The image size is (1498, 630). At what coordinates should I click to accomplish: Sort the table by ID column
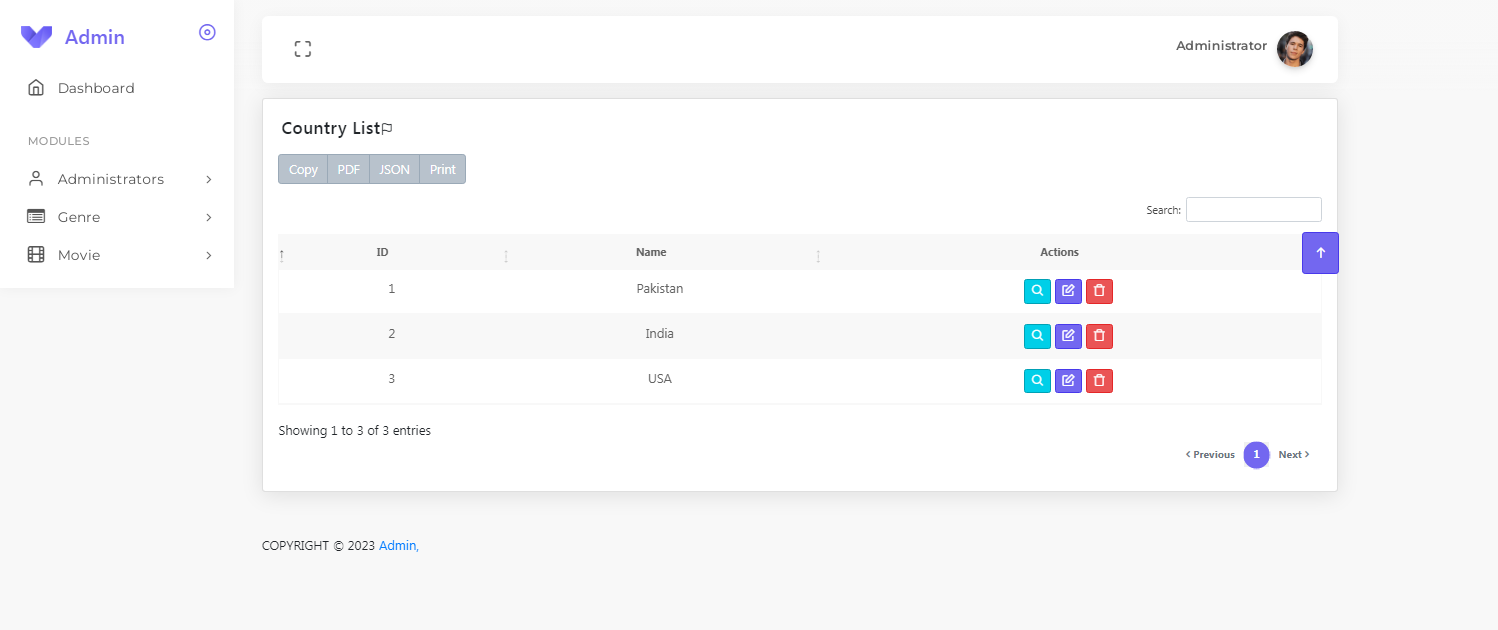tap(382, 252)
